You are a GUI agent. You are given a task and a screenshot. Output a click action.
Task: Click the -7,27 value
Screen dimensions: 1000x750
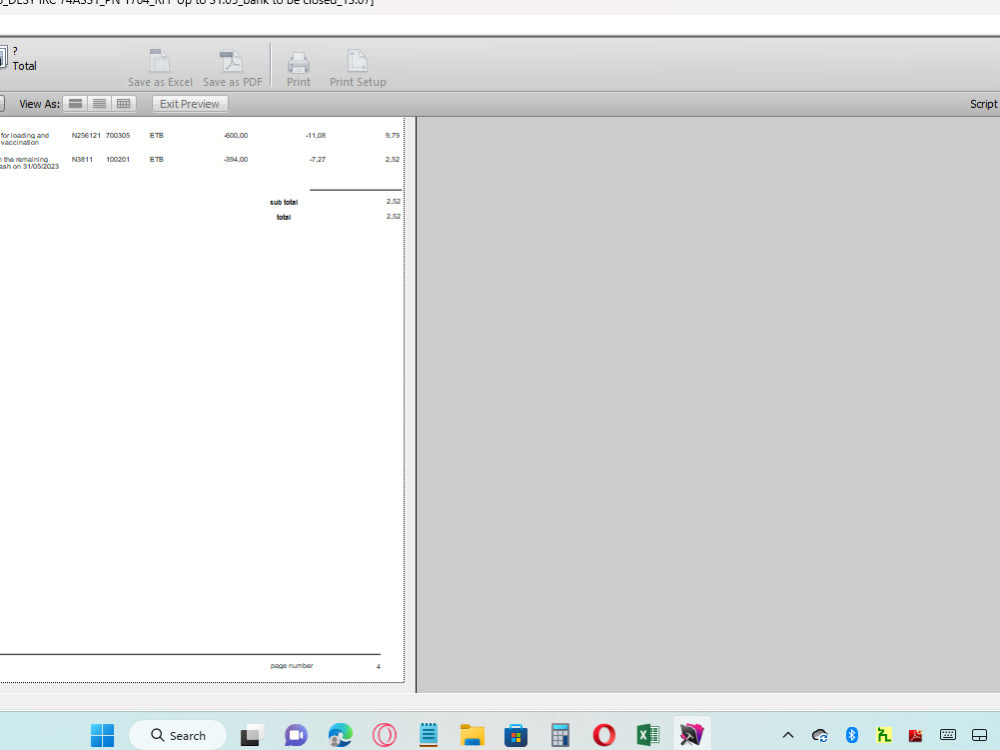point(318,159)
